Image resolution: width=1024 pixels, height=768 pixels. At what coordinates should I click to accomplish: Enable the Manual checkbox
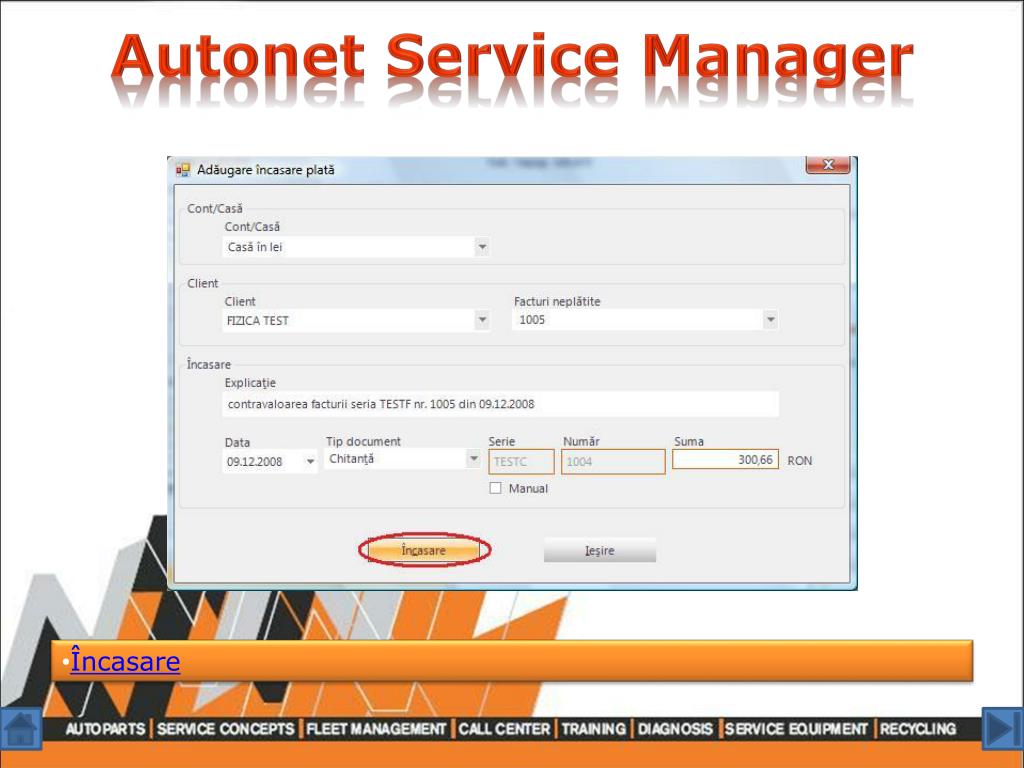[496, 488]
